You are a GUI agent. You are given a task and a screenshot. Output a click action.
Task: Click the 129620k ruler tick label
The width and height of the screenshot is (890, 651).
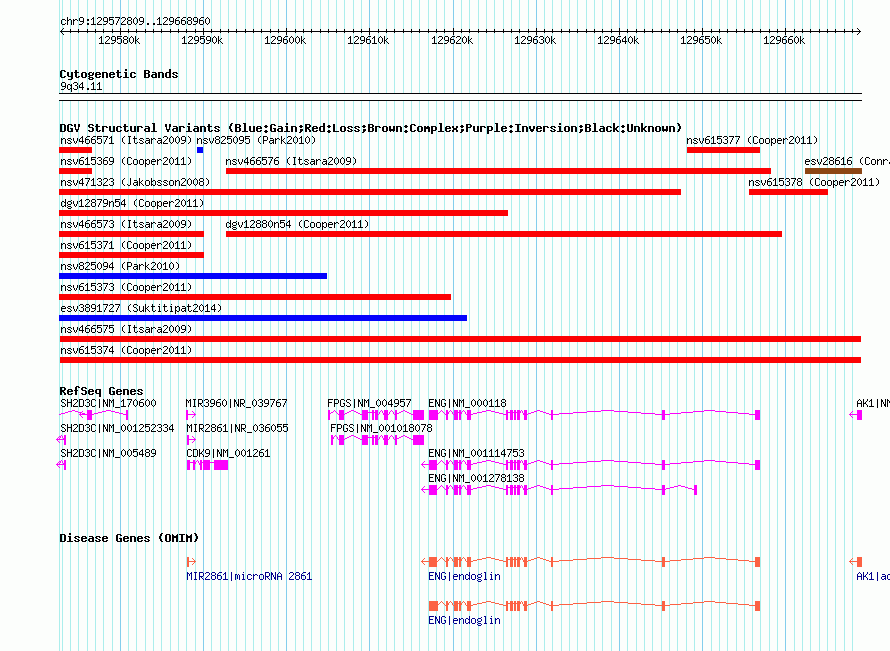click(452, 40)
